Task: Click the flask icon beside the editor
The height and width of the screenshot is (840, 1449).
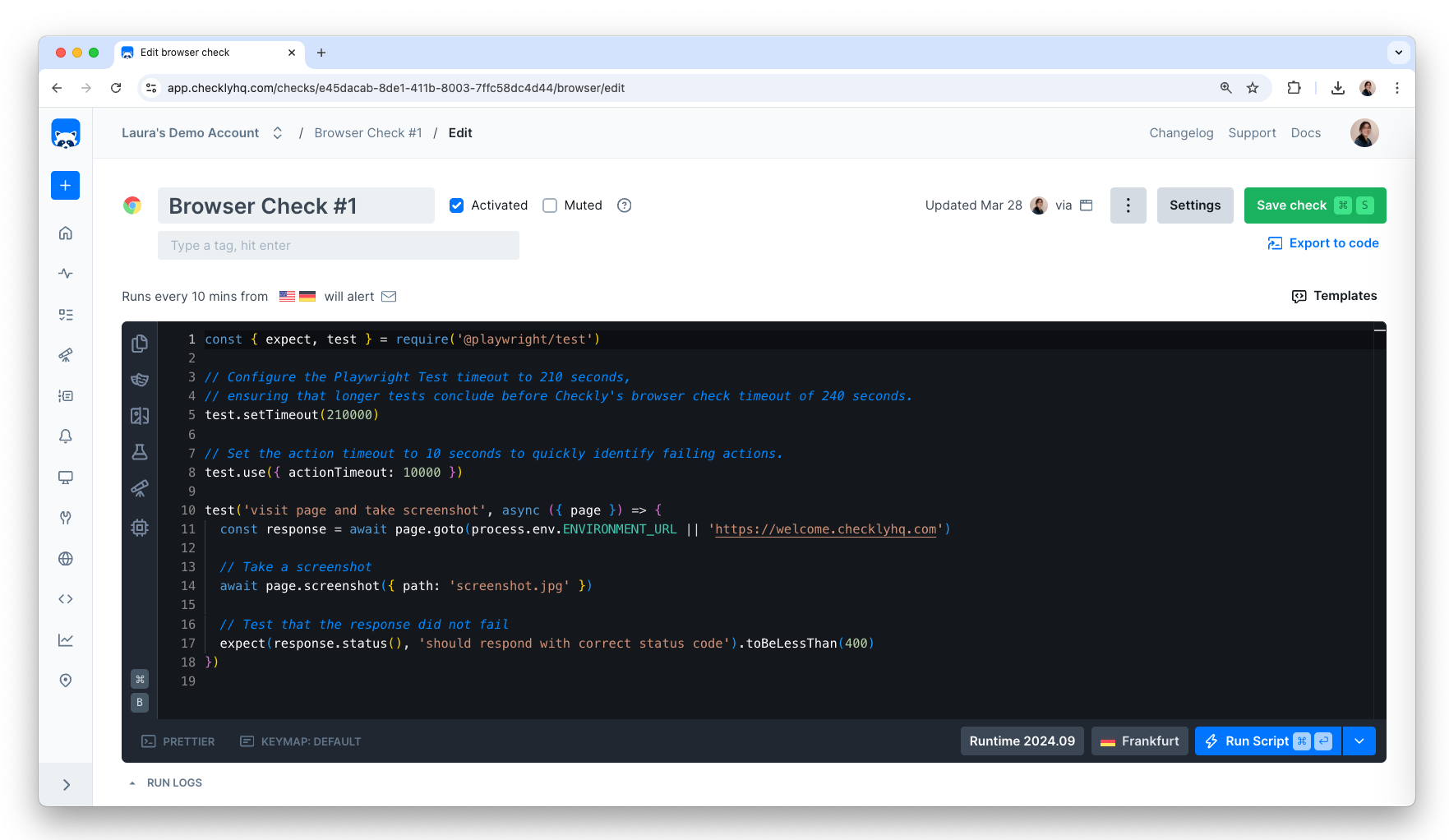Action: tap(140, 451)
